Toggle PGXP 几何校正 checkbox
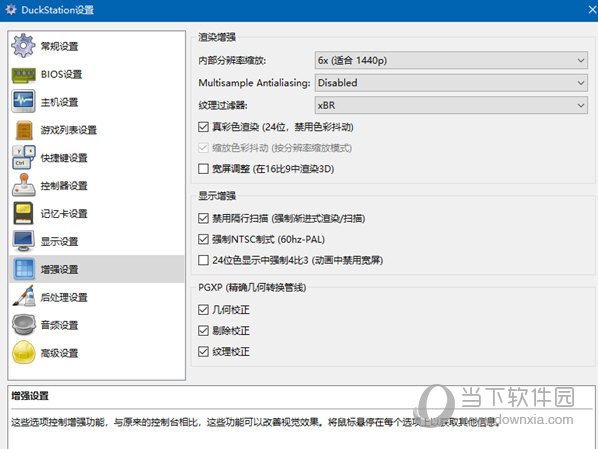The width and height of the screenshot is (598, 449). (203, 310)
